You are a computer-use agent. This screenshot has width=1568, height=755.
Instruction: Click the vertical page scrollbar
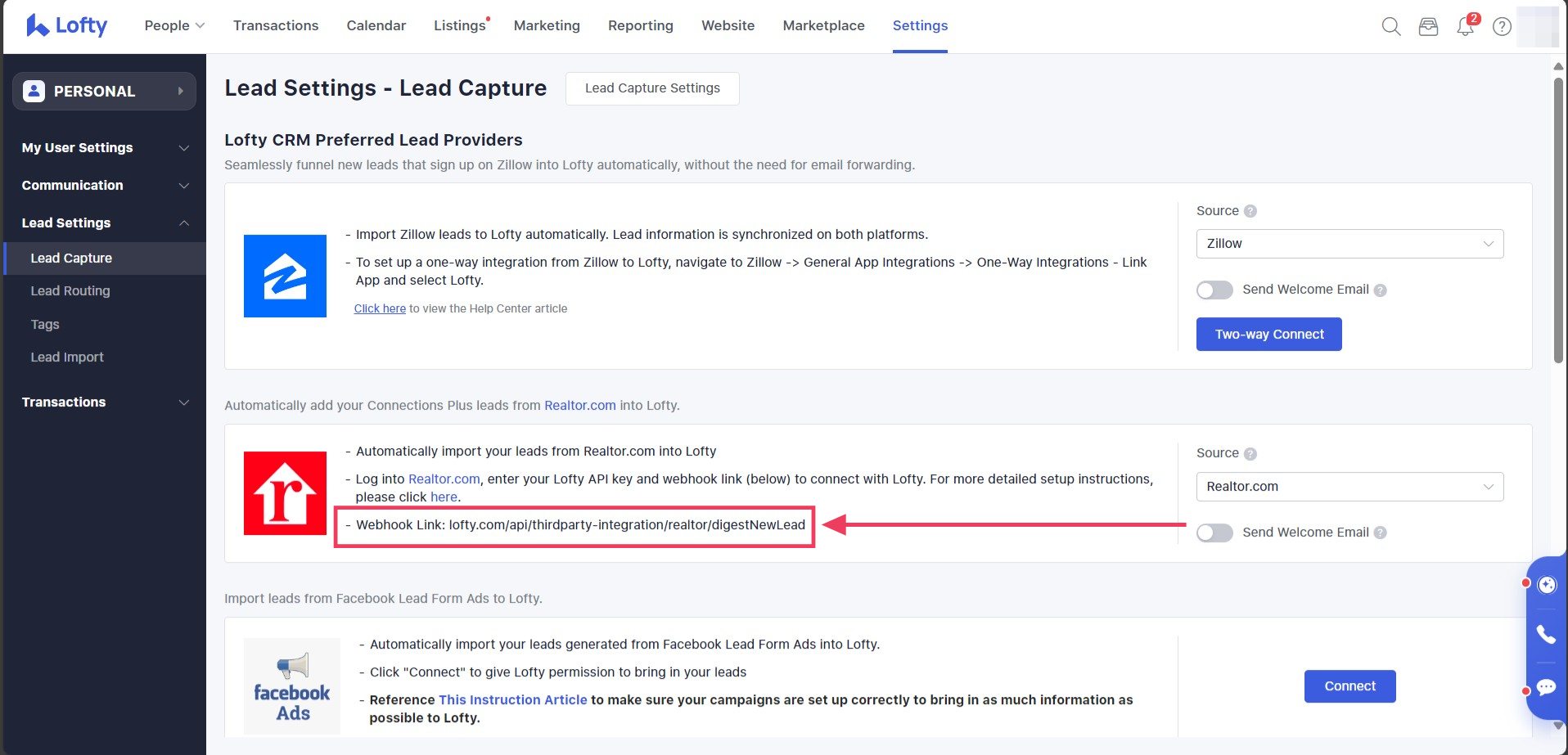1558,221
